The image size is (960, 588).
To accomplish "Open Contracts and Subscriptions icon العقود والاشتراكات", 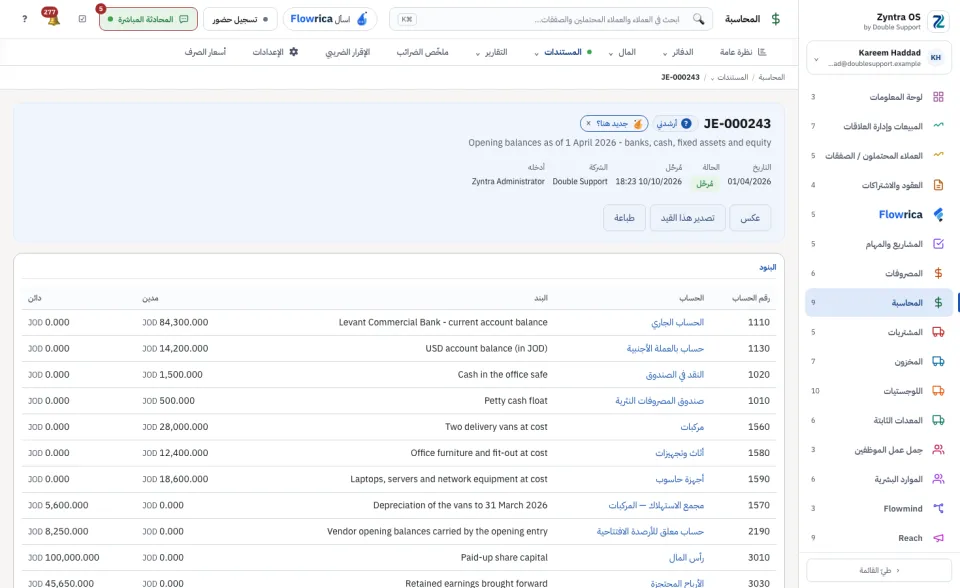I will pyautogui.click(x=938, y=184).
